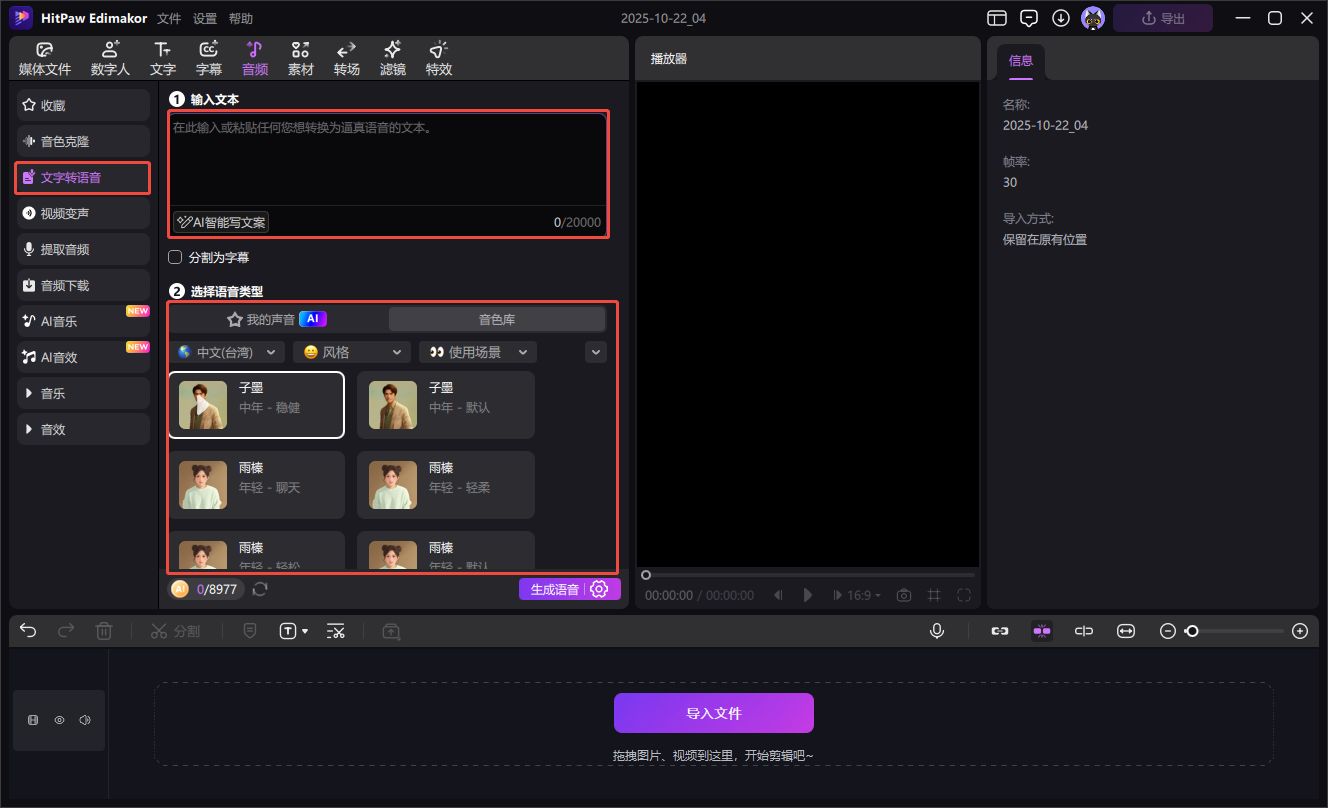Open the 风格 style dropdown
Screen dimensions: 1328x808
(x=351, y=352)
